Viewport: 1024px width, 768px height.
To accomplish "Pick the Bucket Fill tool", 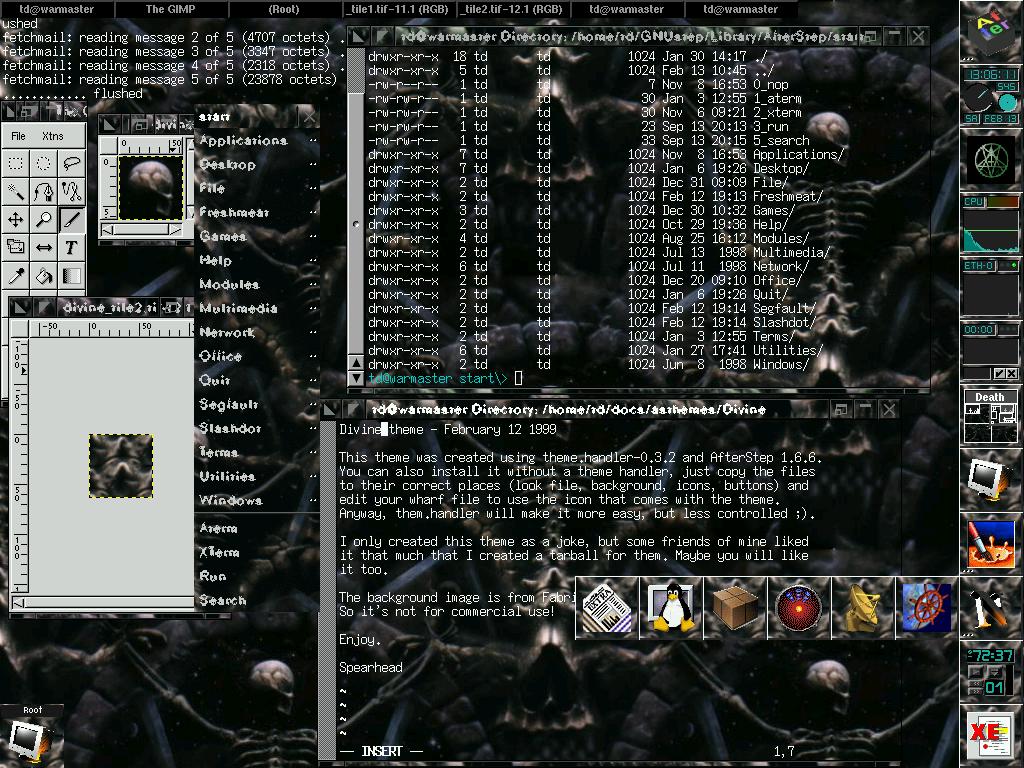I will (44, 275).
